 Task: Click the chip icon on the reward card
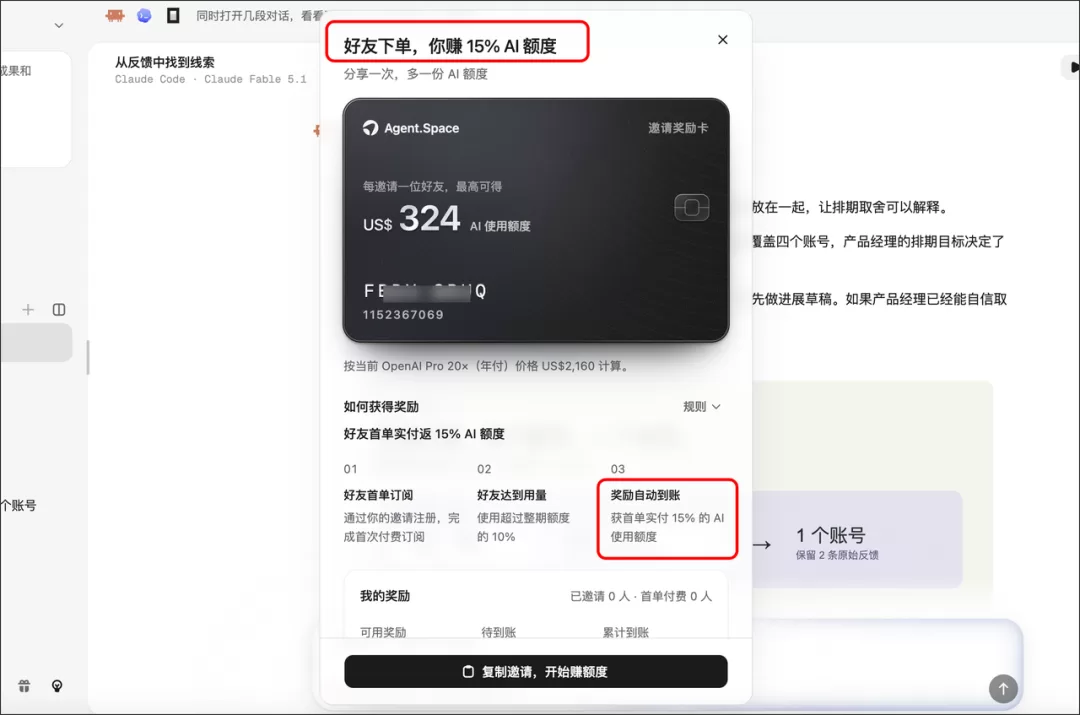[x=692, y=207]
